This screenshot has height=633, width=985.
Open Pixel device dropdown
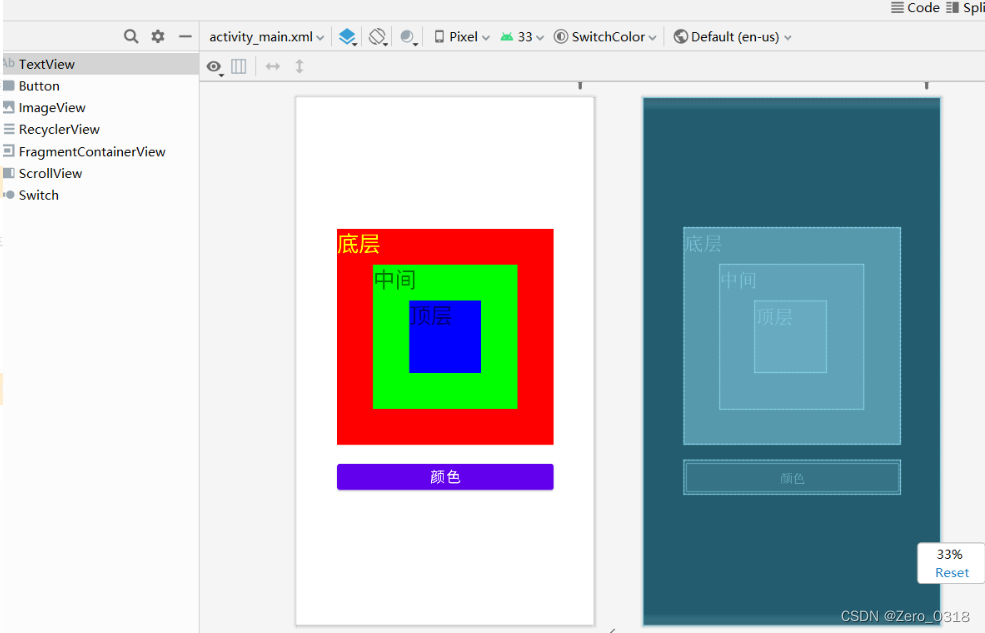462,37
